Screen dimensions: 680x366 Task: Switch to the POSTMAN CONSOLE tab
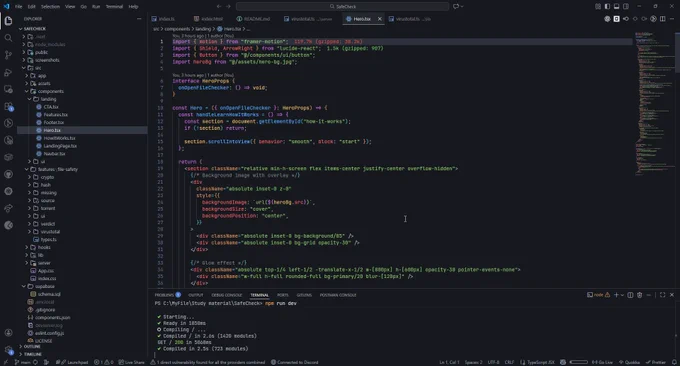point(338,295)
